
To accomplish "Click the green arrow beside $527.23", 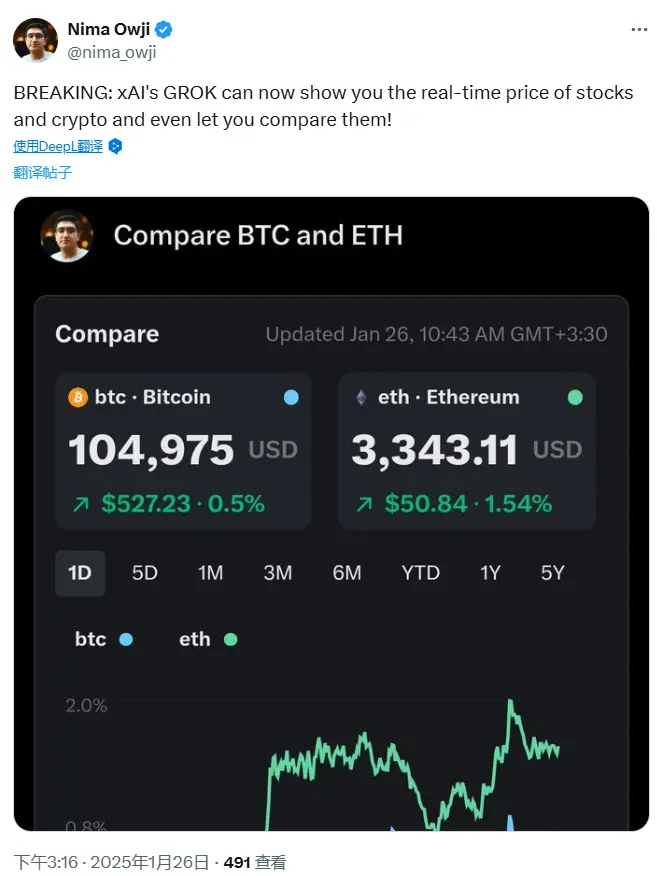I will [x=79, y=503].
